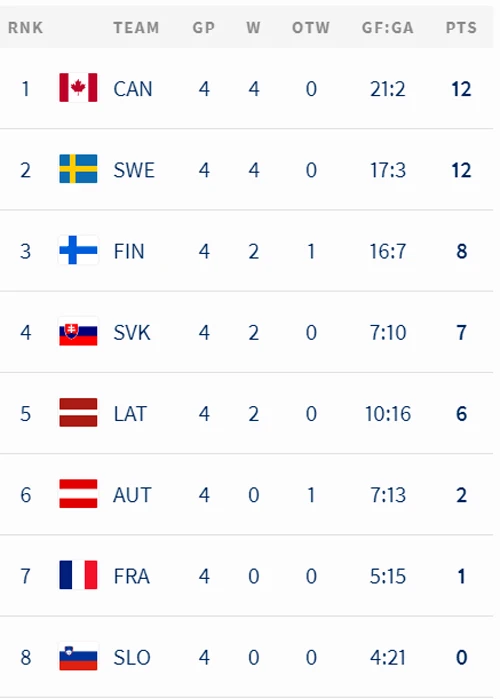The width and height of the screenshot is (500, 699).
Task: Open the Slovakia flag icon
Action: pyautogui.click(x=78, y=331)
